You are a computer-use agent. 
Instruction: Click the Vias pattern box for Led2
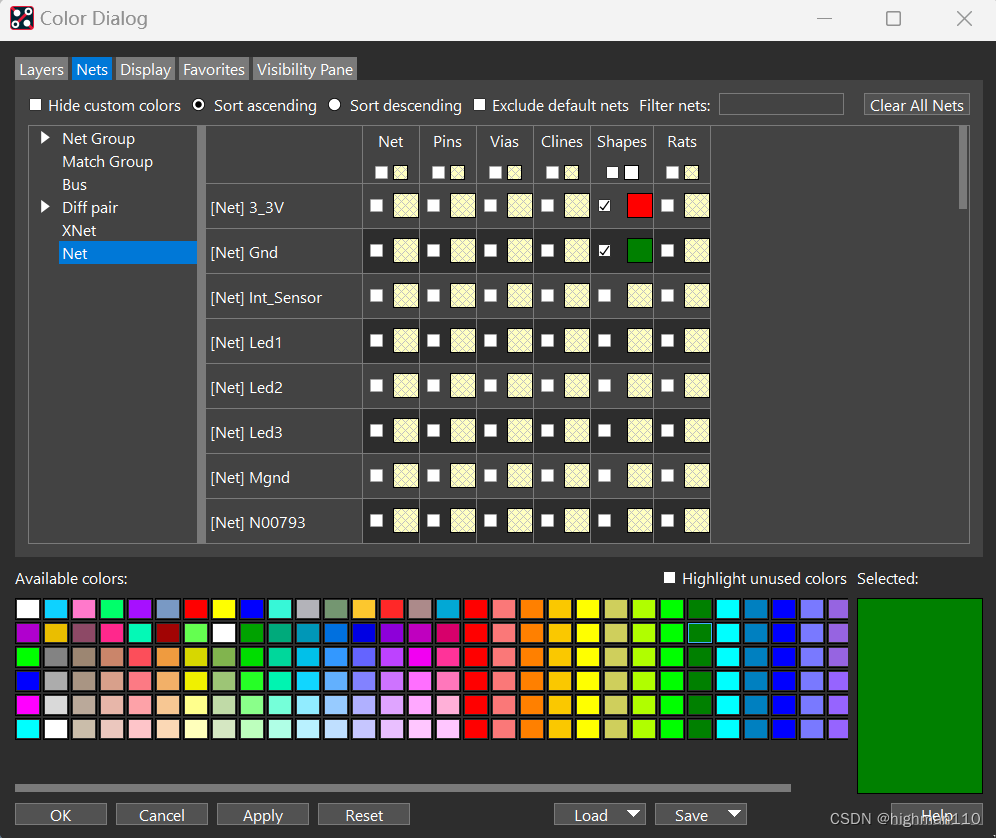coord(520,386)
